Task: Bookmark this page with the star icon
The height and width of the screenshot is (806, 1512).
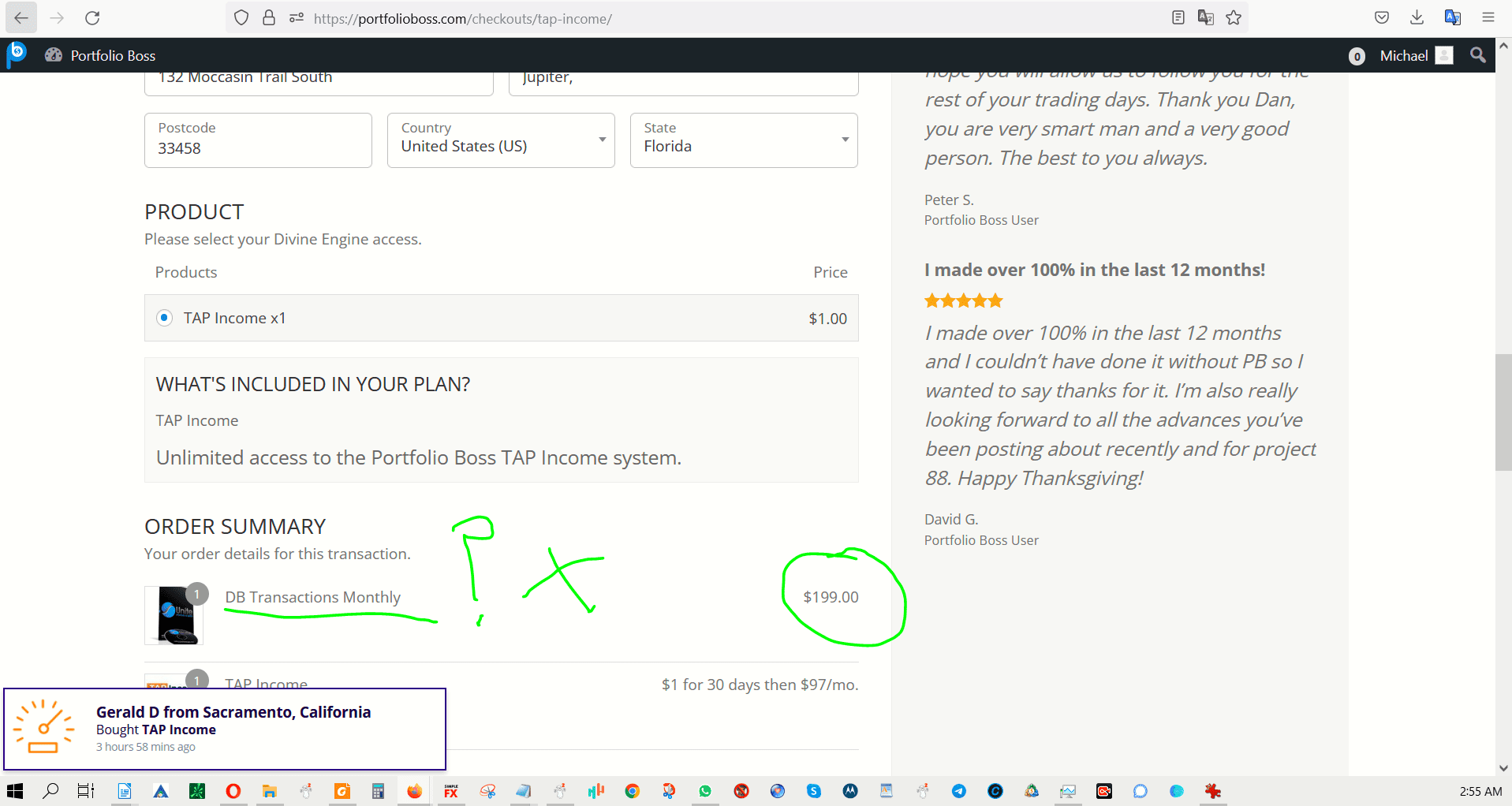Action: point(1234,18)
